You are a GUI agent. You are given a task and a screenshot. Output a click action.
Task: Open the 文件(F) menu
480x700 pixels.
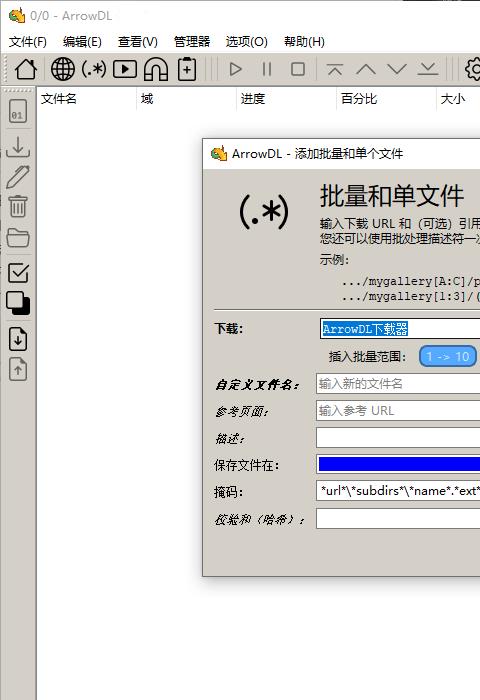28,42
